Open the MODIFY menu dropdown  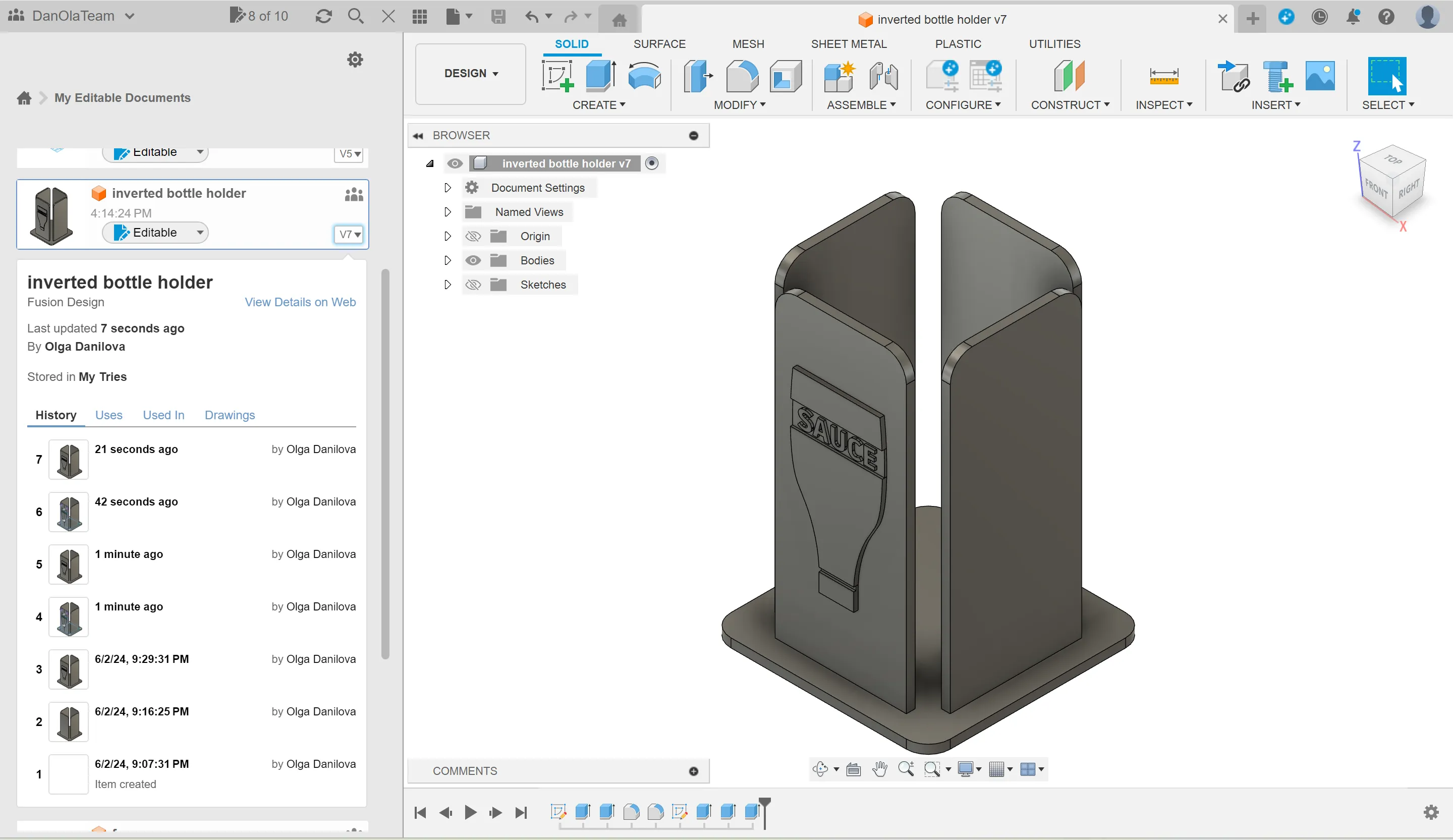(x=740, y=105)
